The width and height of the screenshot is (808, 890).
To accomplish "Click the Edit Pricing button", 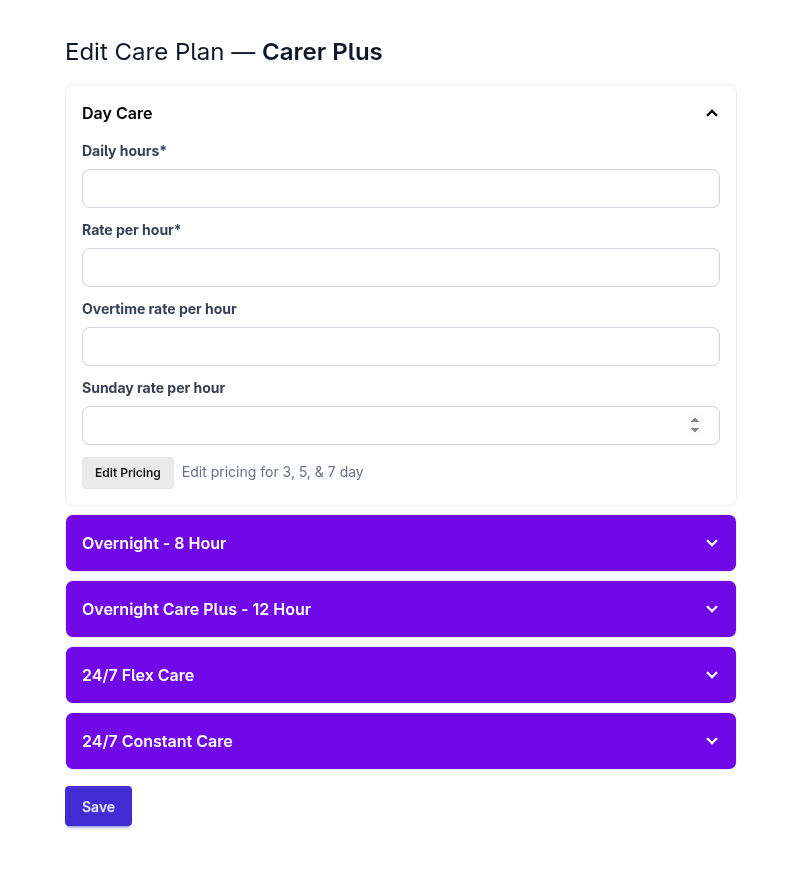I will [128, 473].
